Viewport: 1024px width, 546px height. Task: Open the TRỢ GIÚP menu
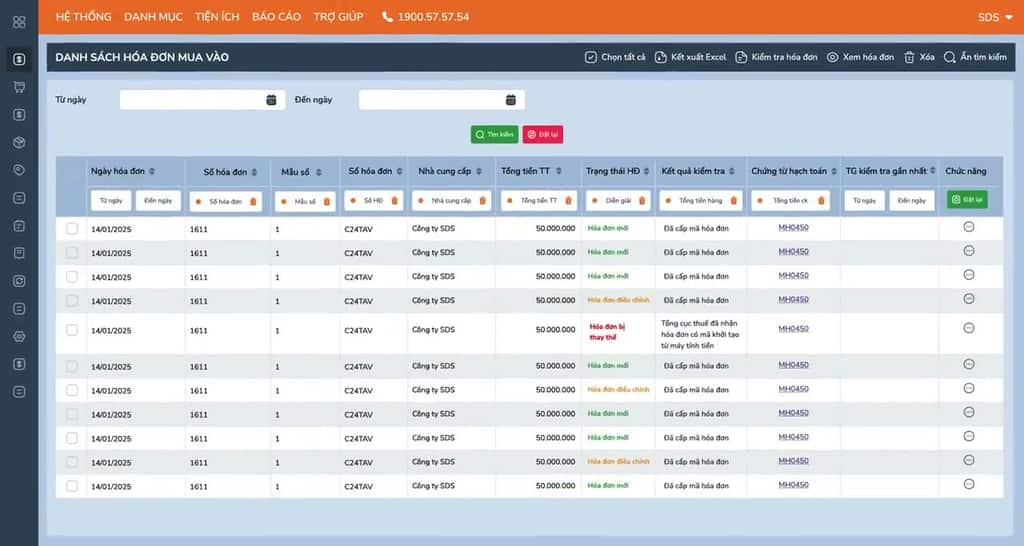338,17
